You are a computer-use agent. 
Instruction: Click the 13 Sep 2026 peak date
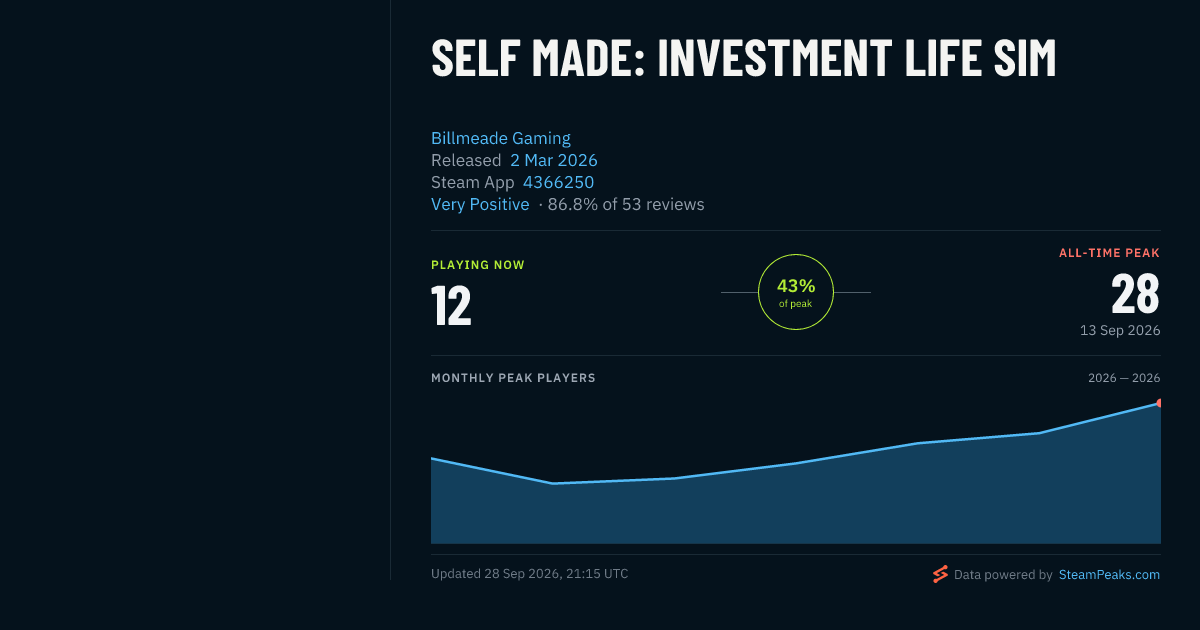tap(1120, 330)
